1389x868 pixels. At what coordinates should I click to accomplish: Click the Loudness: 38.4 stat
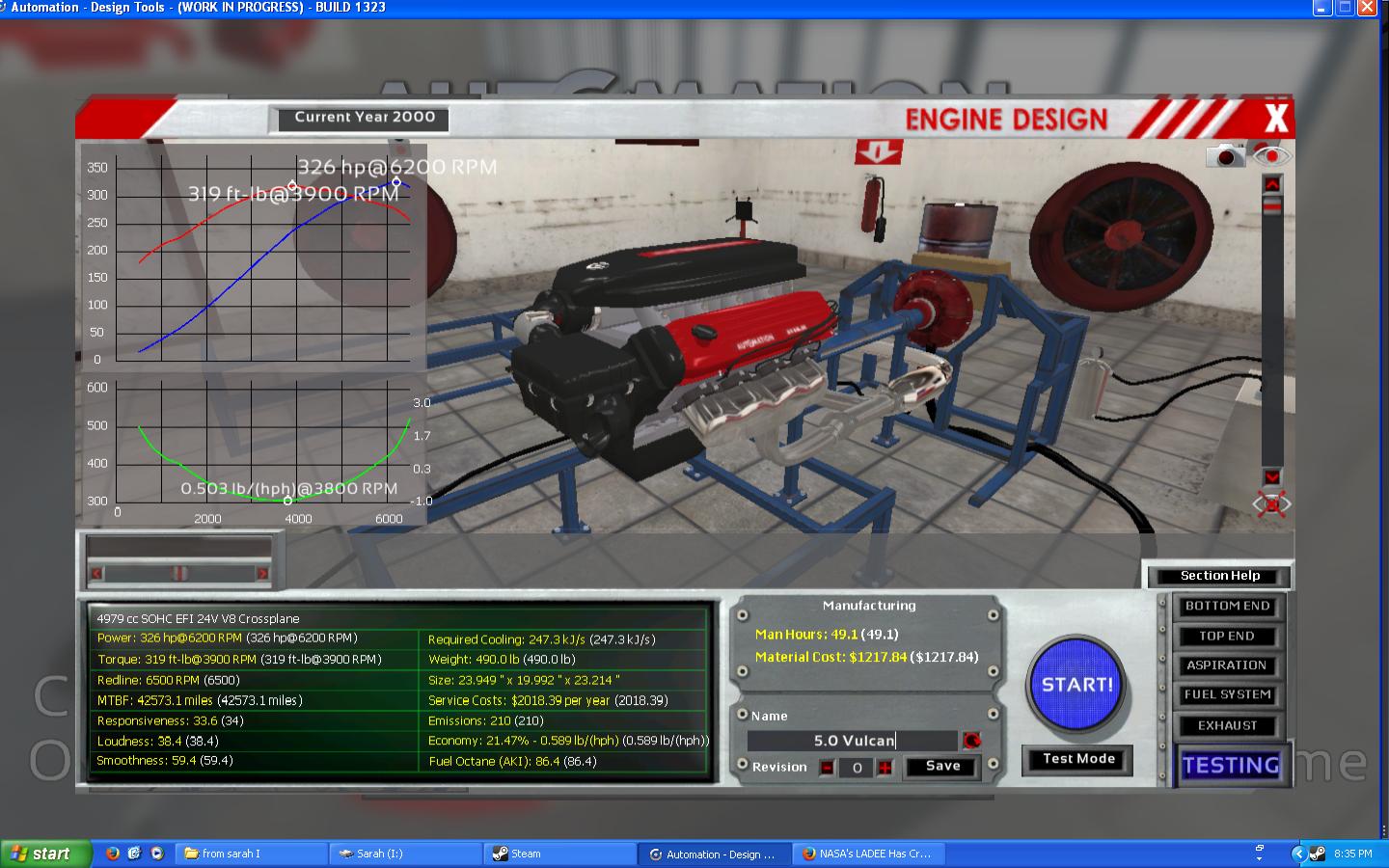[157, 742]
